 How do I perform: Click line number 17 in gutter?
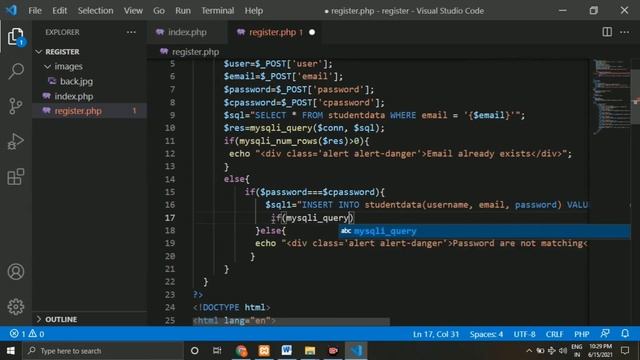tap(170, 218)
